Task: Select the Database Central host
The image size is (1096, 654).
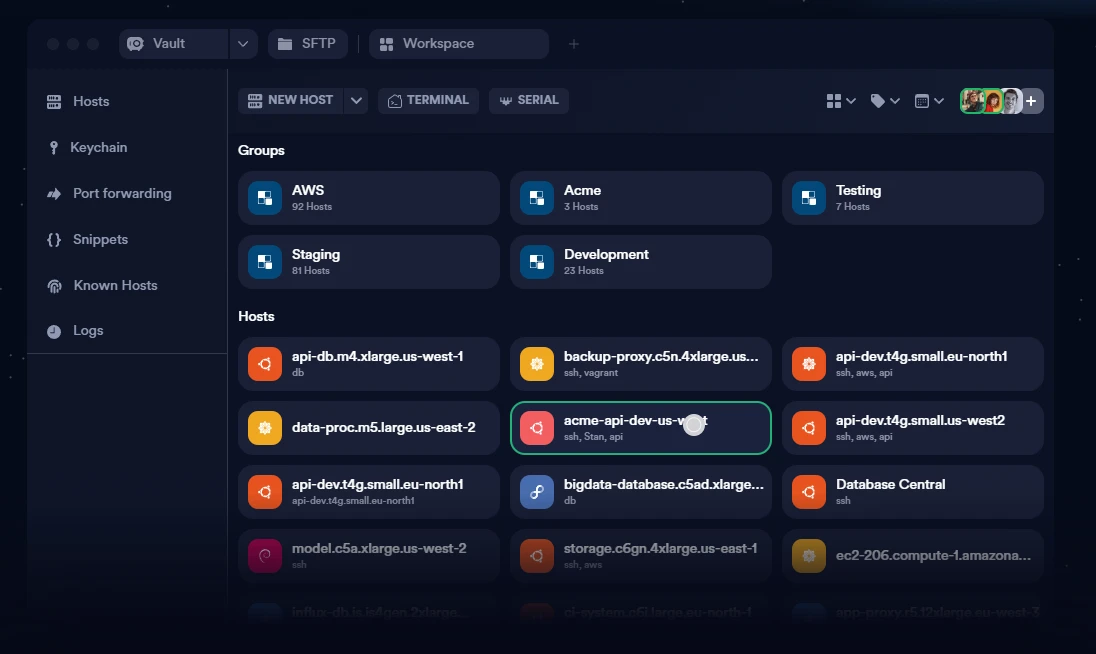Action: [913, 492]
